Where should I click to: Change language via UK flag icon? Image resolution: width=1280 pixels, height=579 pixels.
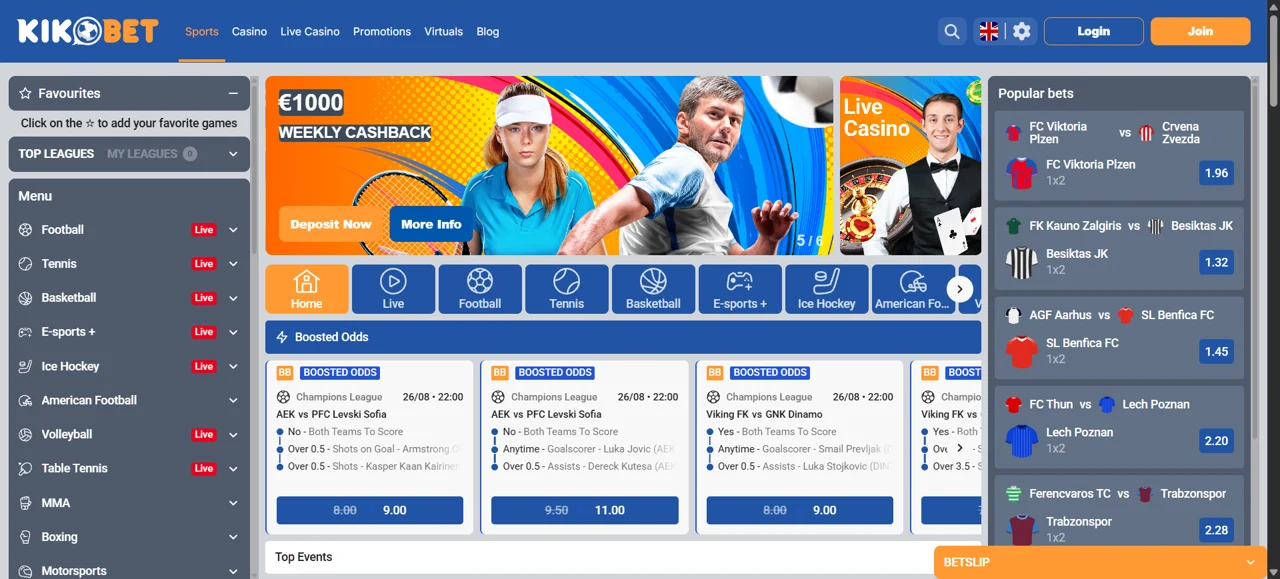coord(989,31)
